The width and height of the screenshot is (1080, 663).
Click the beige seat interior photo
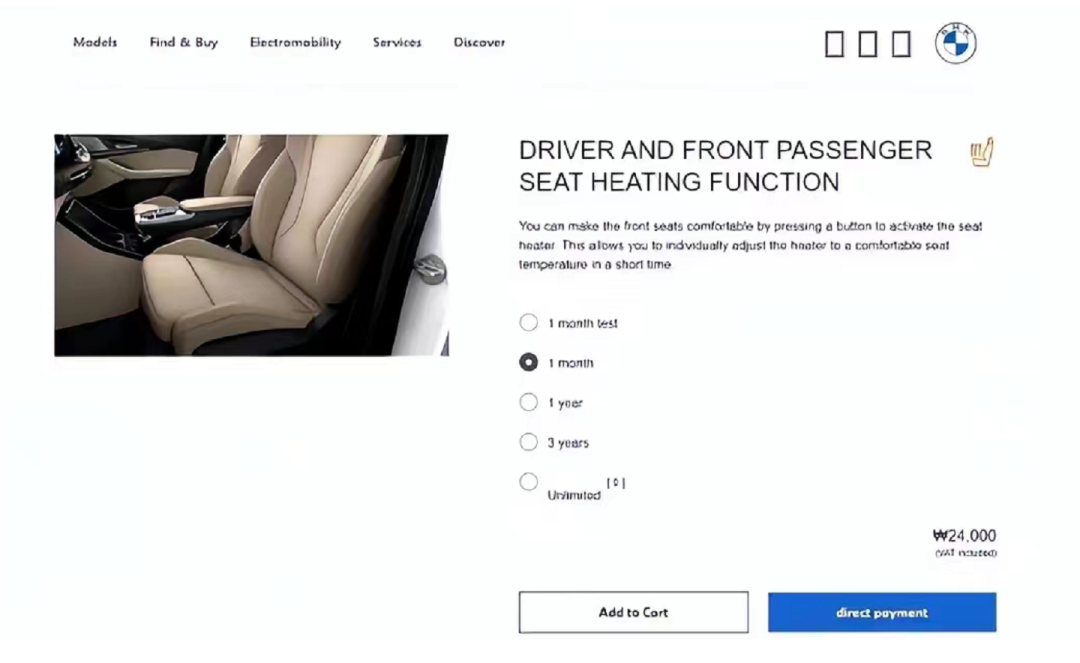pyautogui.click(x=251, y=245)
